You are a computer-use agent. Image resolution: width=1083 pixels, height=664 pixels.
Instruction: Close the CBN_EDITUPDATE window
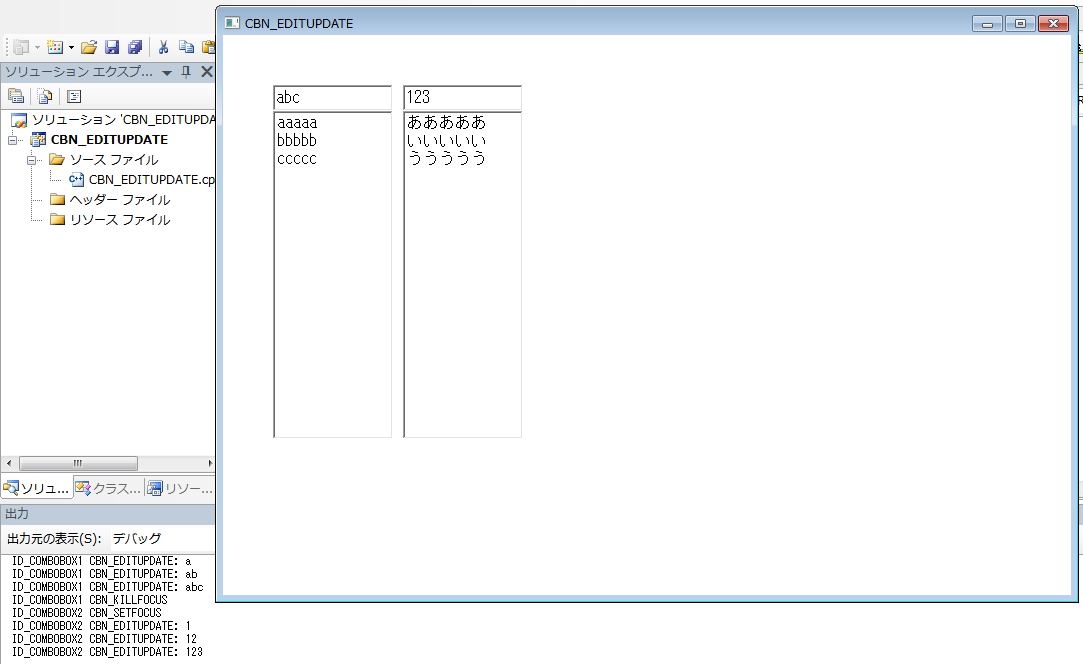pyautogui.click(x=1053, y=23)
